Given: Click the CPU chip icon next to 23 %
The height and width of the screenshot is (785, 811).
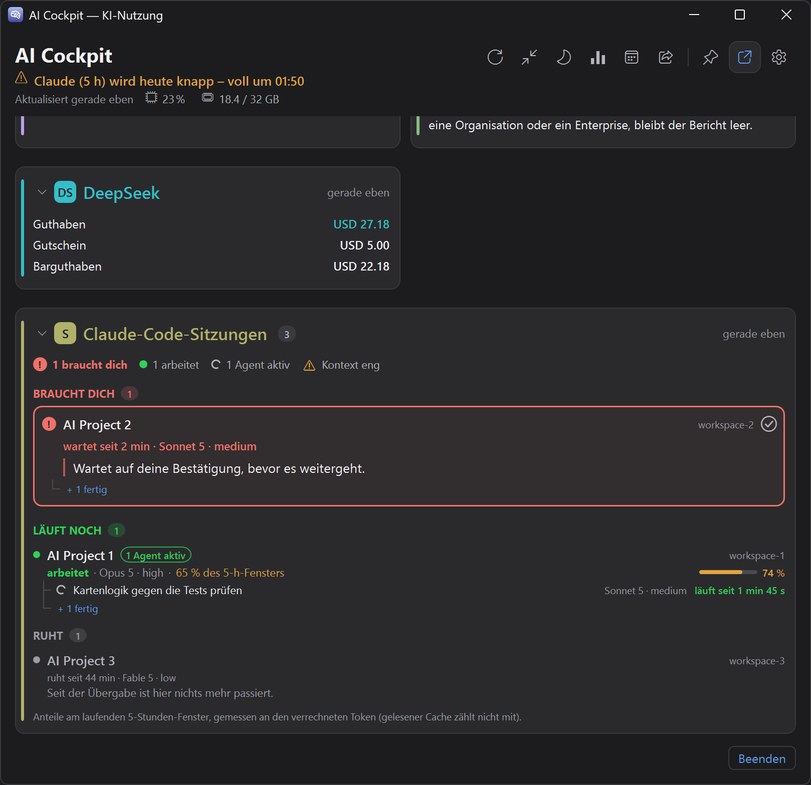Looking at the screenshot, I should click(x=151, y=98).
